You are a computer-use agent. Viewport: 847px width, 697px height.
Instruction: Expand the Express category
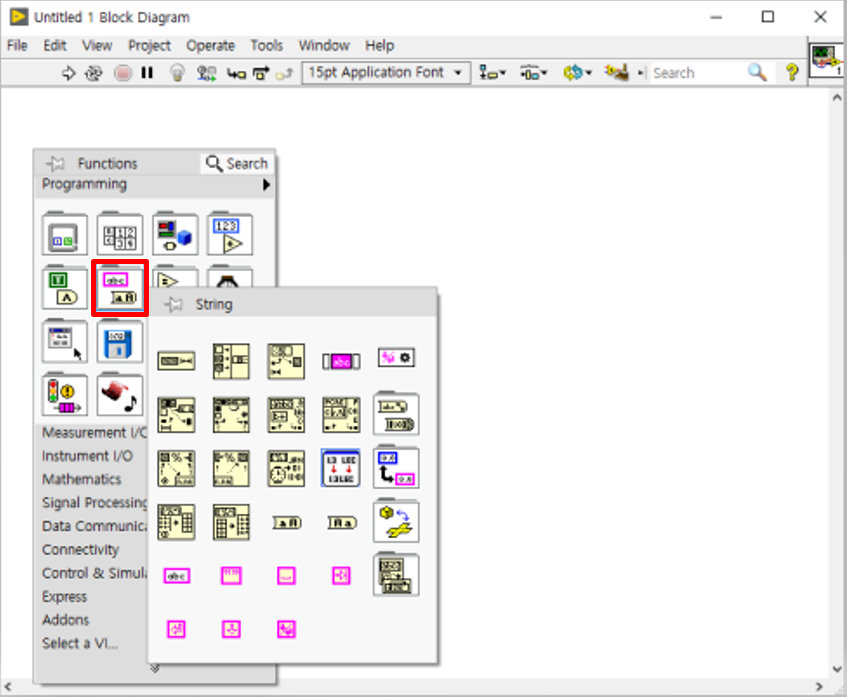pos(64,597)
